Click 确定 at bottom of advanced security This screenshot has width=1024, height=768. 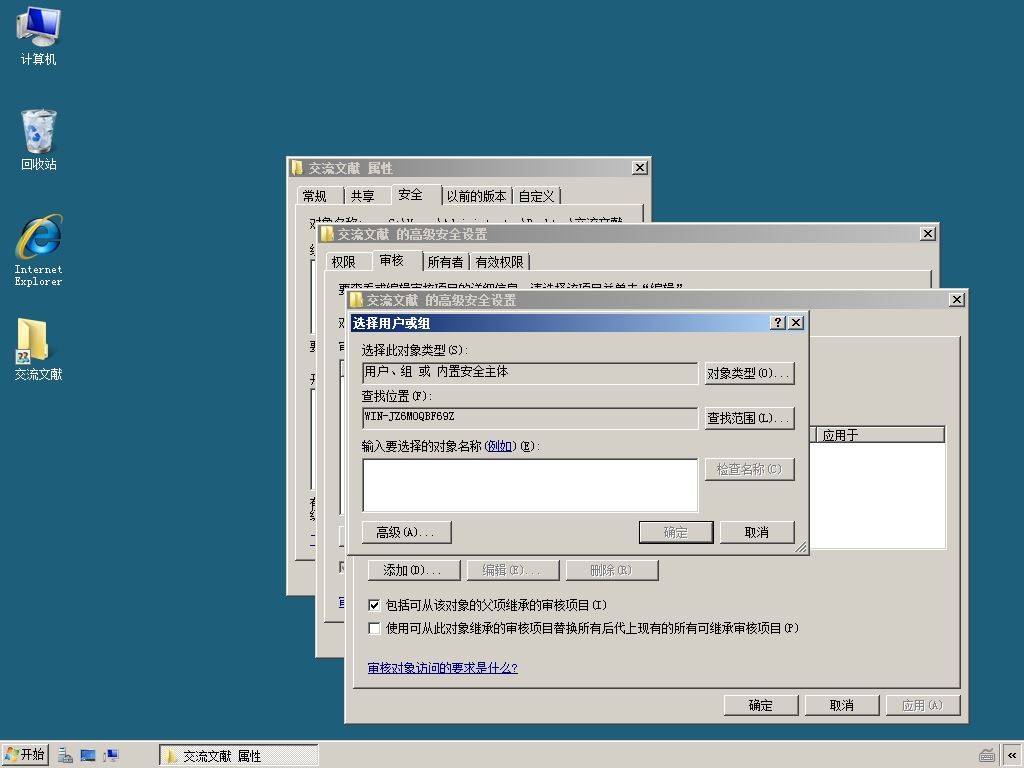click(x=761, y=705)
